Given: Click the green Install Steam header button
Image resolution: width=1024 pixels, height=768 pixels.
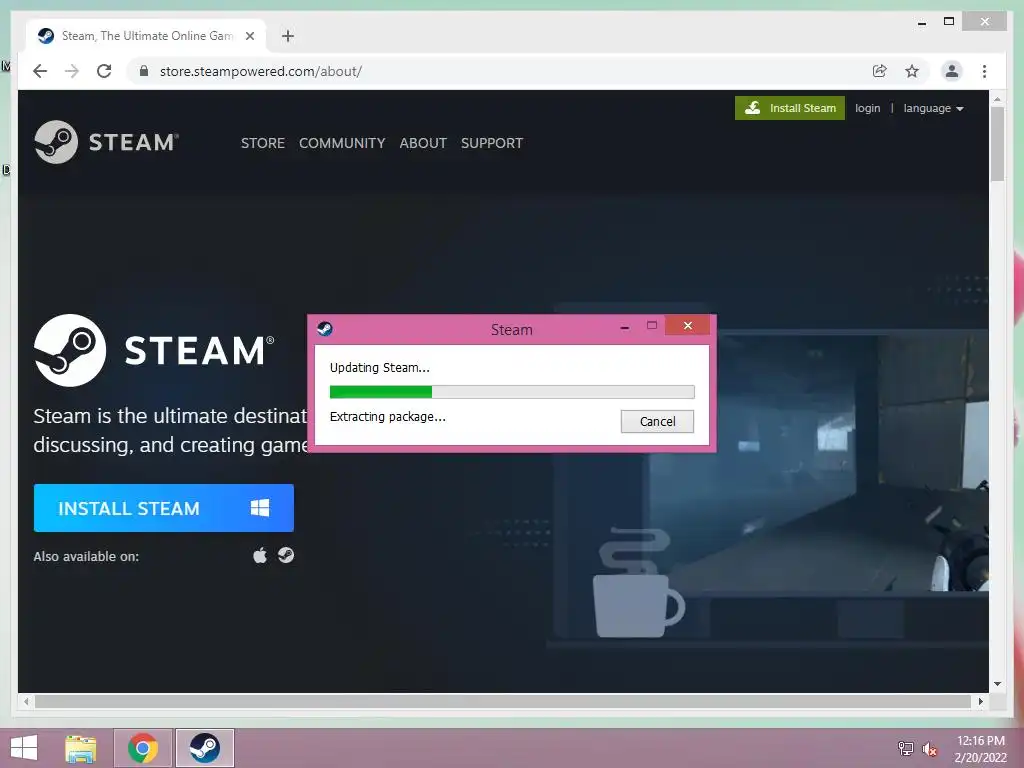Looking at the screenshot, I should click(790, 108).
